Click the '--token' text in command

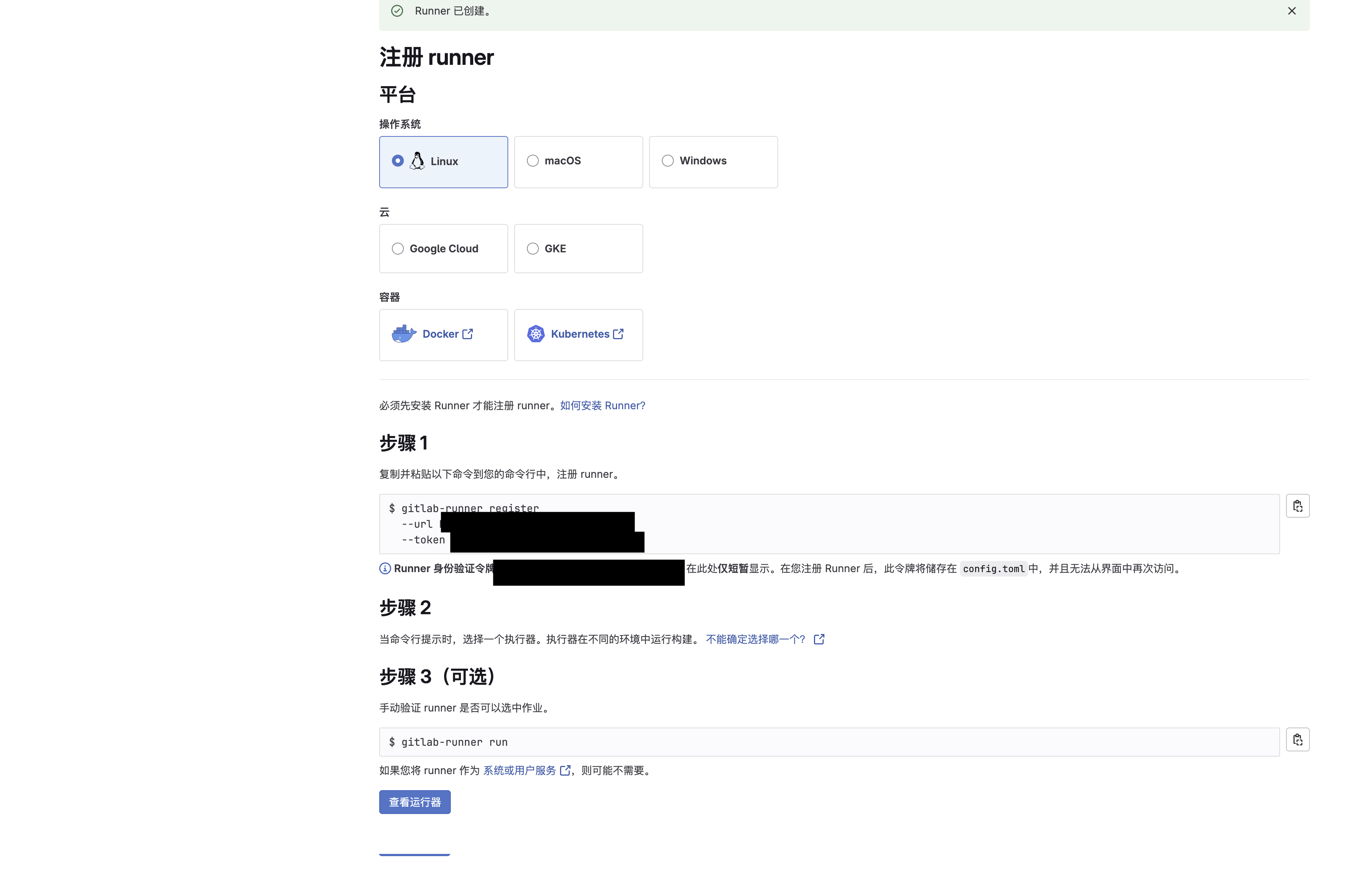[423, 540]
